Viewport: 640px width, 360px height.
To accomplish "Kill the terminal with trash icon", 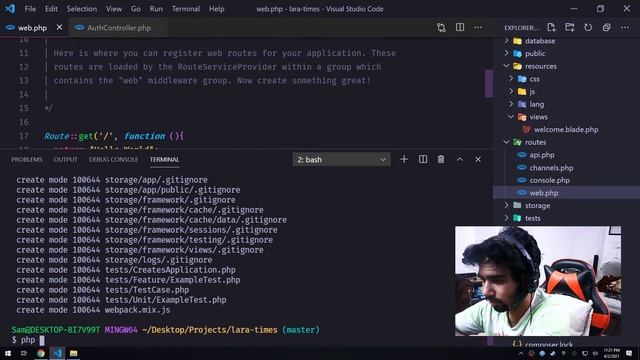I will point(441,159).
